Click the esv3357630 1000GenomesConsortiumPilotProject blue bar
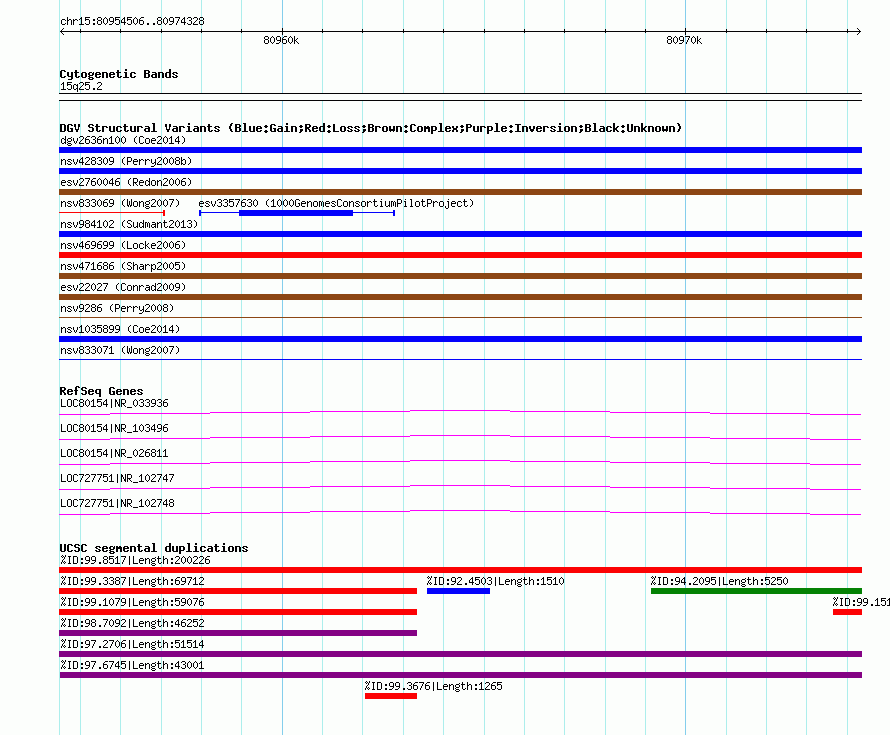 click(x=296, y=213)
